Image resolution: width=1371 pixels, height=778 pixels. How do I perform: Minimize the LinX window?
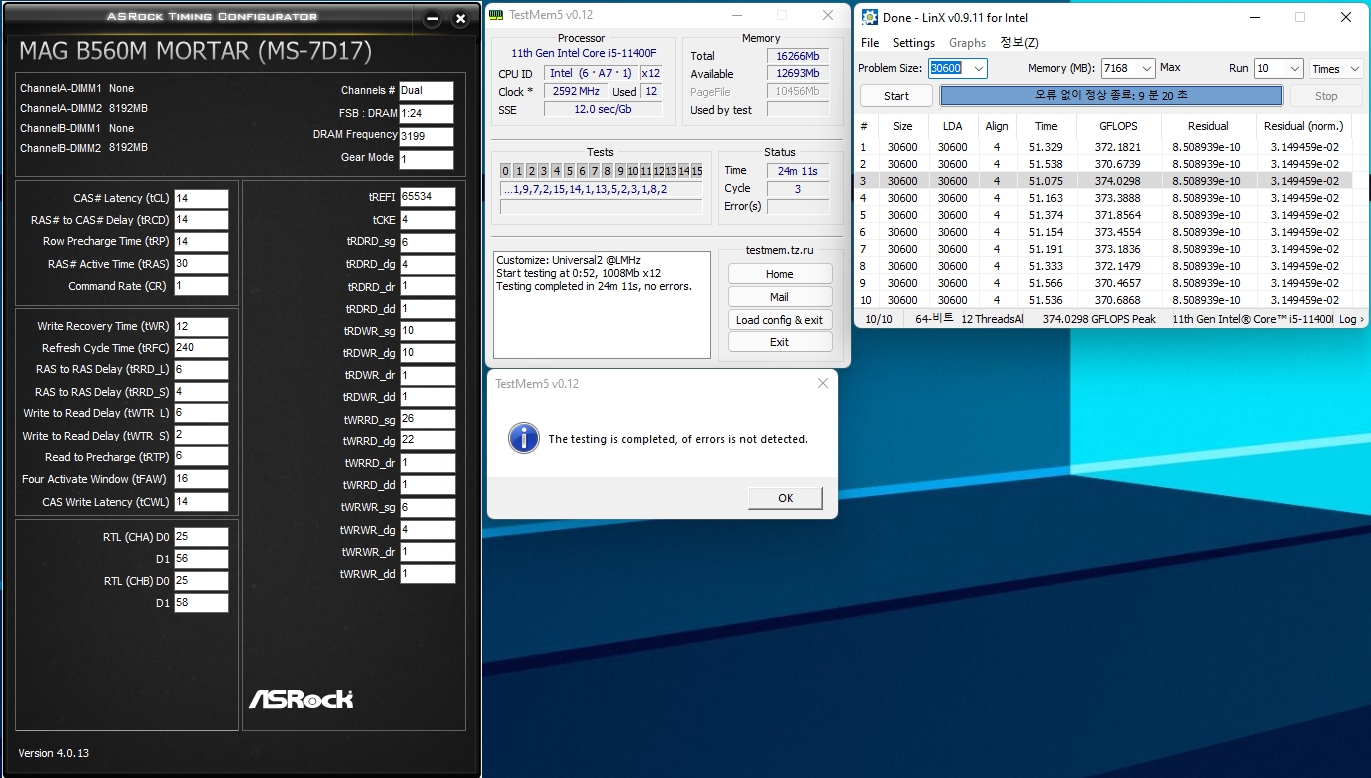1256,17
